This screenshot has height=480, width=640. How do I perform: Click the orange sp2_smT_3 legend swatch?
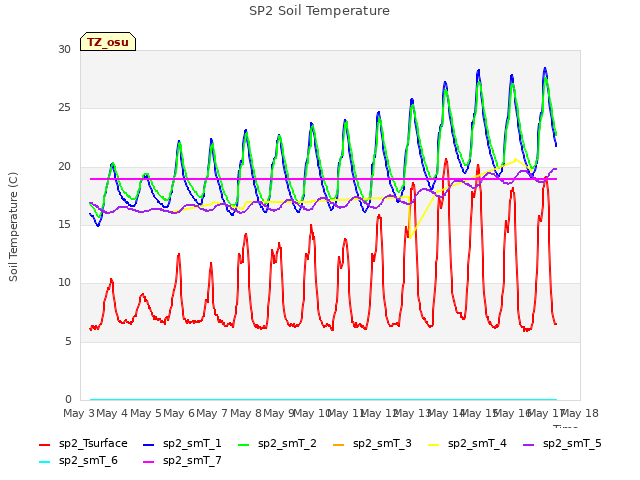point(339,444)
